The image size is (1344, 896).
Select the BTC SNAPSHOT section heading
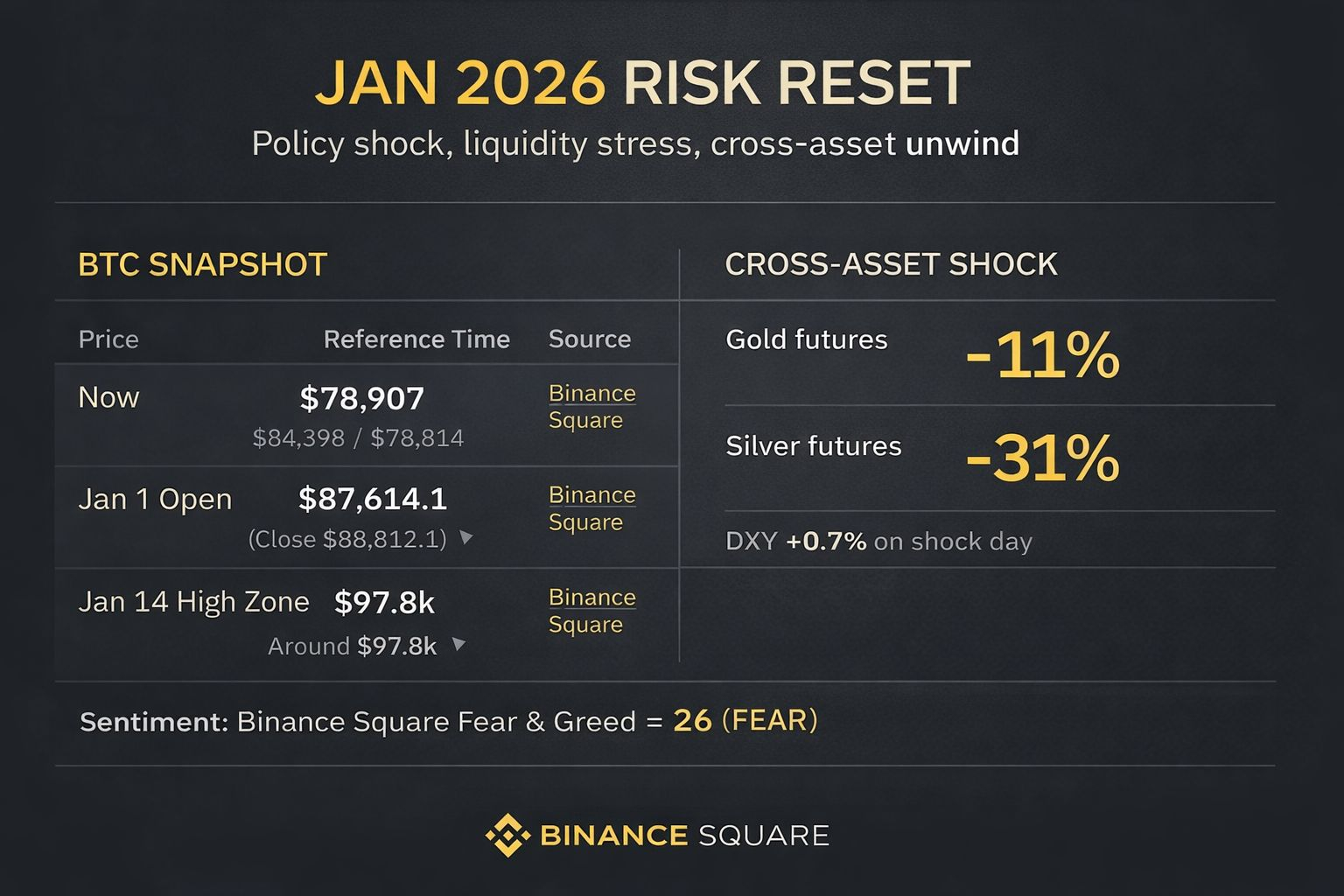click(x=202, y=264)
